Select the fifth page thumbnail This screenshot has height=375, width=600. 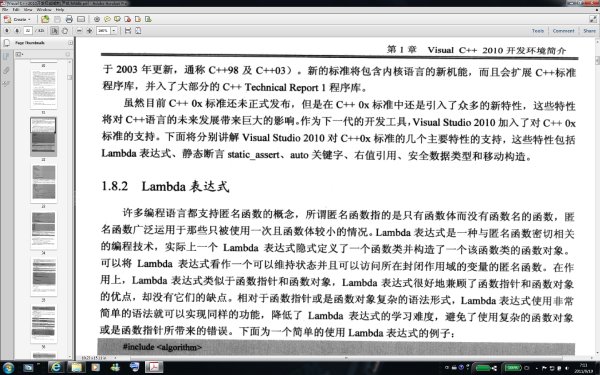(44, 276)
